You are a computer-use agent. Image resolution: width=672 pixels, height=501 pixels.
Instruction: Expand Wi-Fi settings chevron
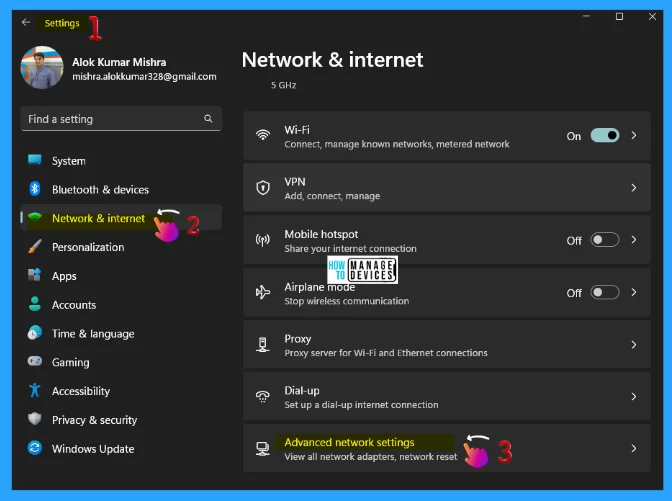(634, 135)
